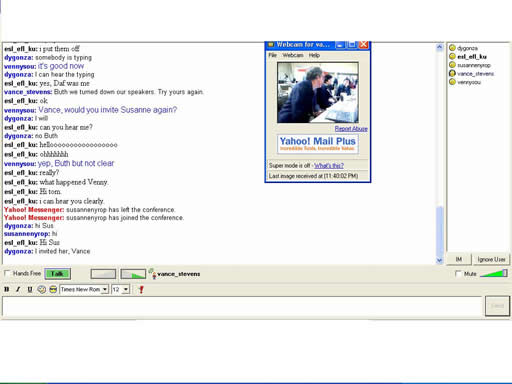Click the red exclamation buzz icon
The height and width of the screenshot is (384, 512).
tap(141, 289)
